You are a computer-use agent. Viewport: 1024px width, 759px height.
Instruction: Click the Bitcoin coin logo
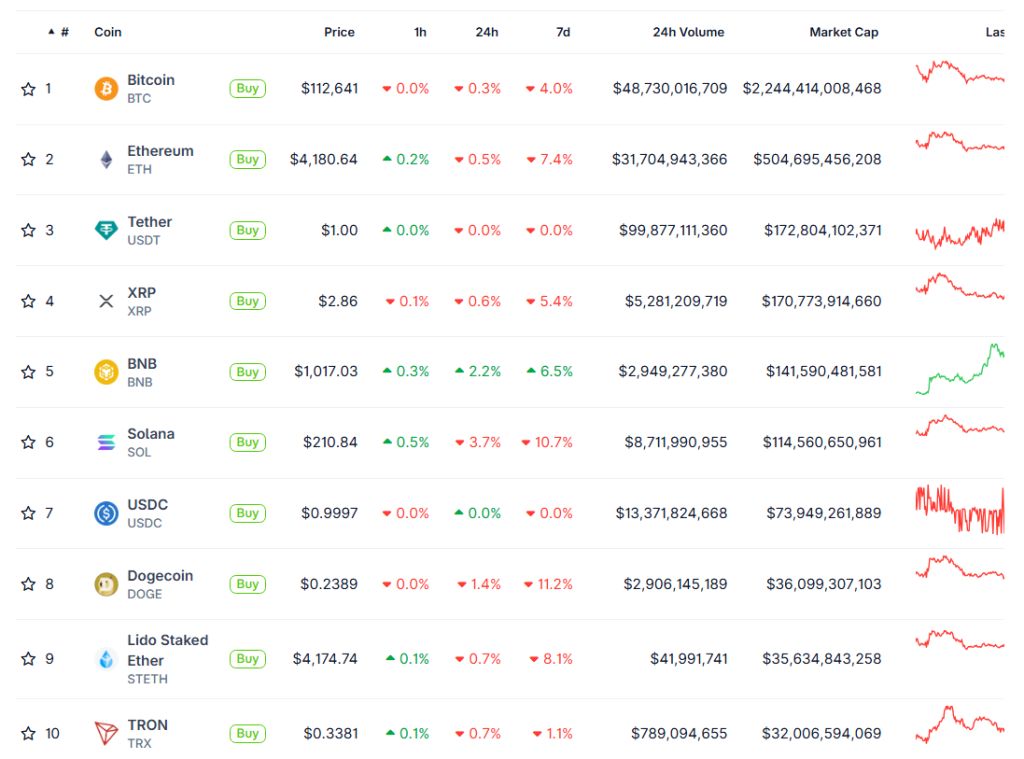(x=106, y=88)
